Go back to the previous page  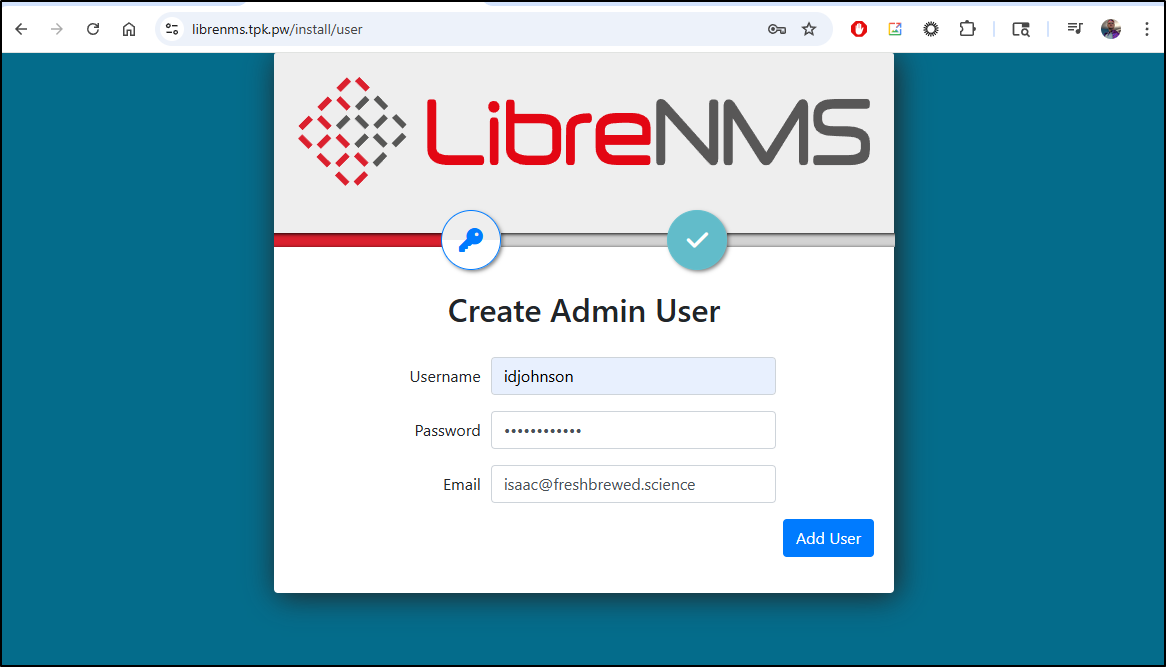coord(21,29)
